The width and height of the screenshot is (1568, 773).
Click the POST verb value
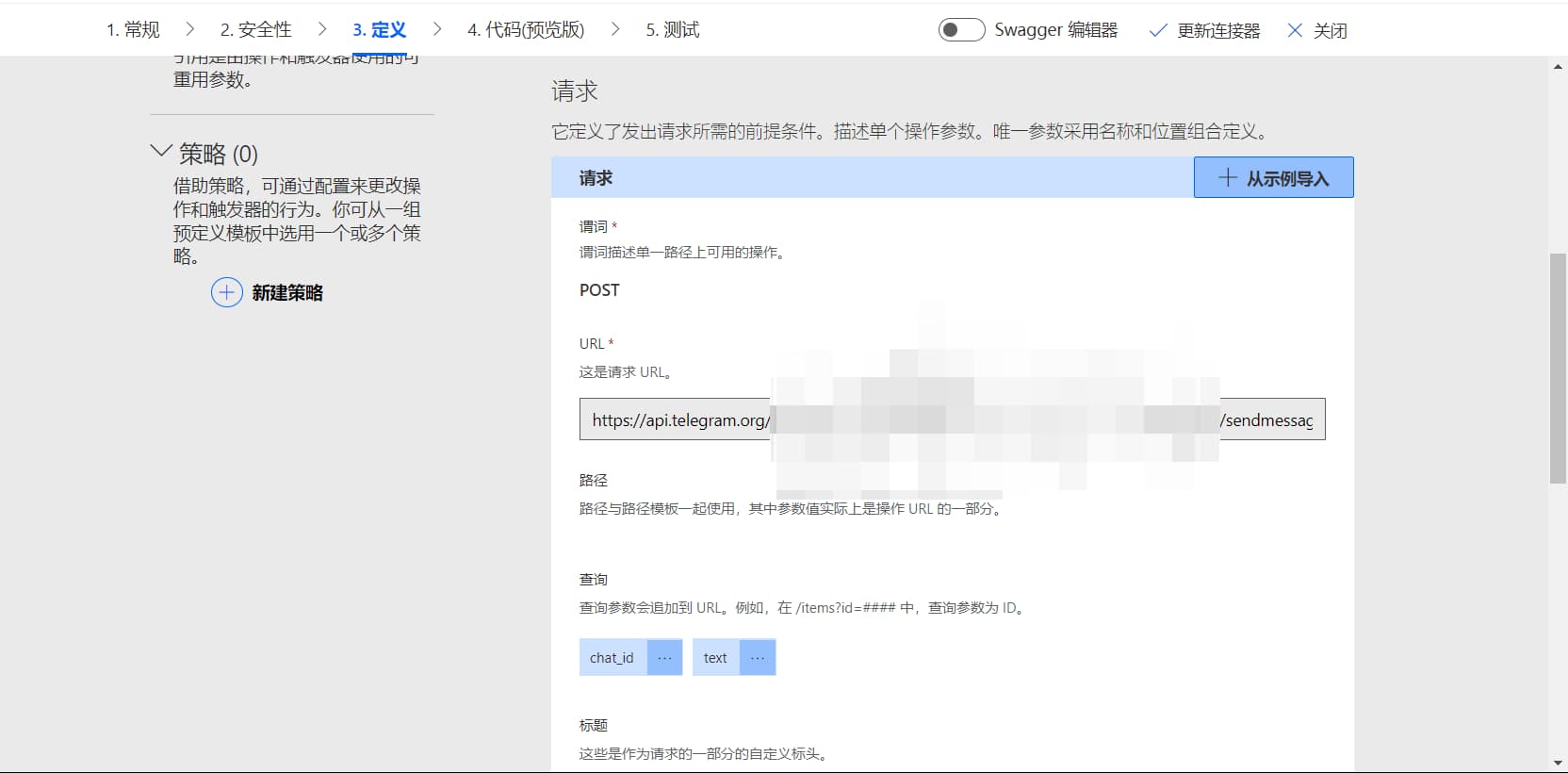tap(599, 290)
